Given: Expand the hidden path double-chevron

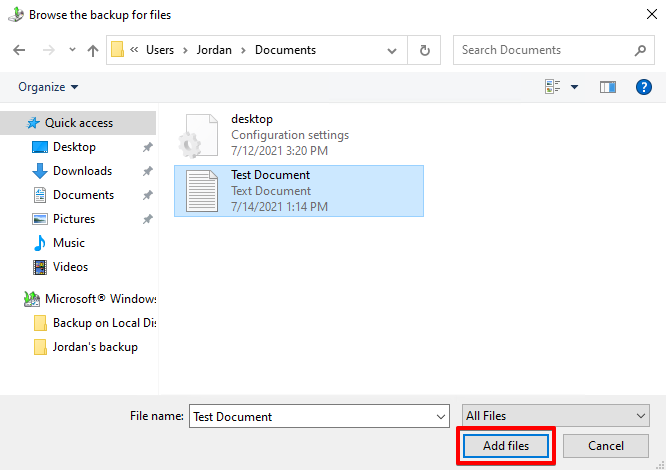Looking at the screenshot, I should (134, 50).
